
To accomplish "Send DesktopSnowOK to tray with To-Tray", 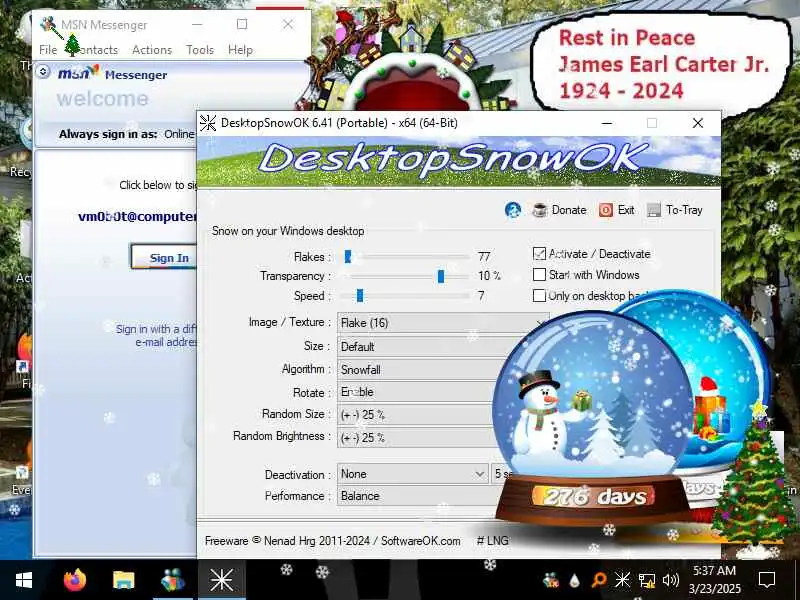I will coord(674,210).
